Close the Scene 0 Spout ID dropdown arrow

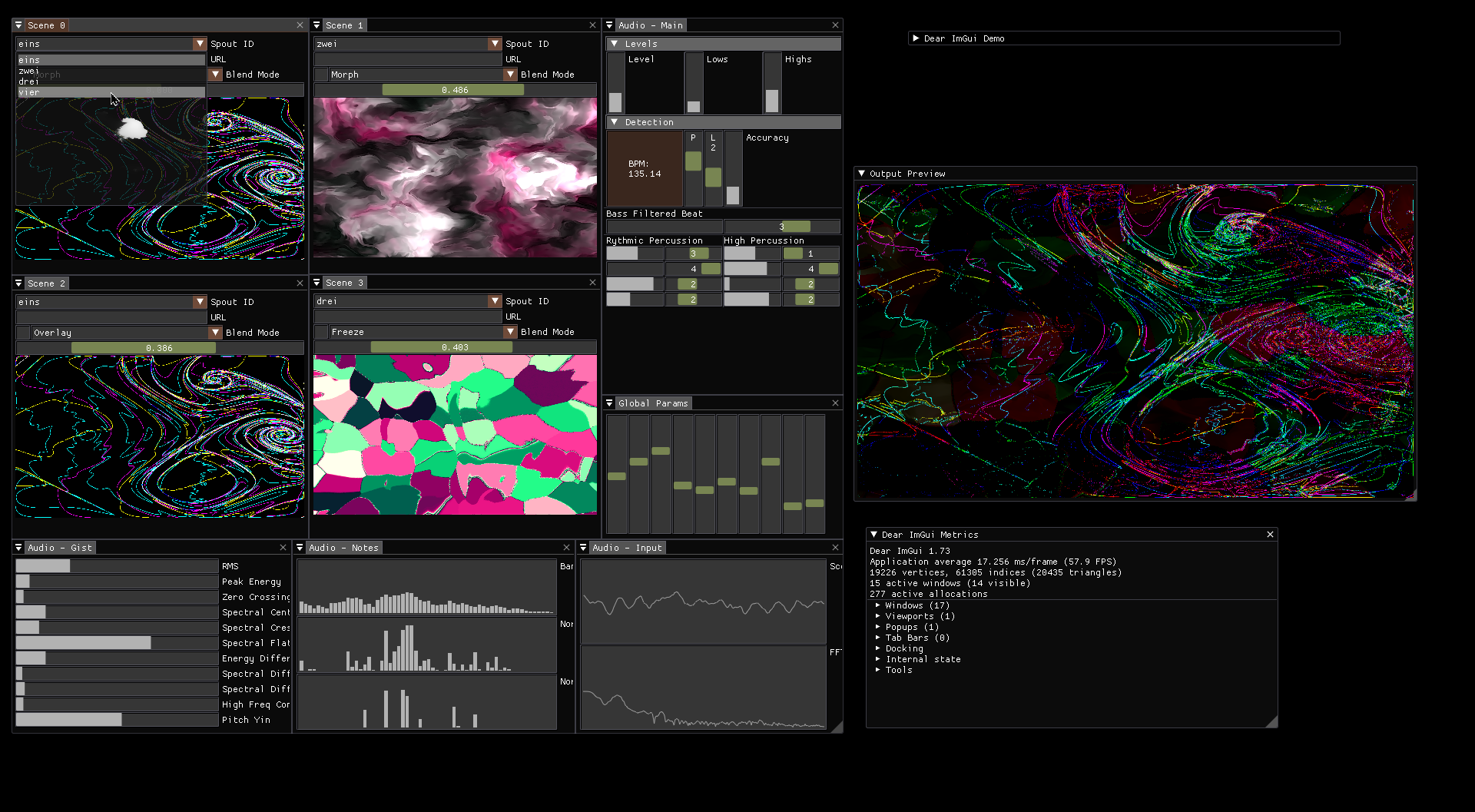(x=200, y=44)
